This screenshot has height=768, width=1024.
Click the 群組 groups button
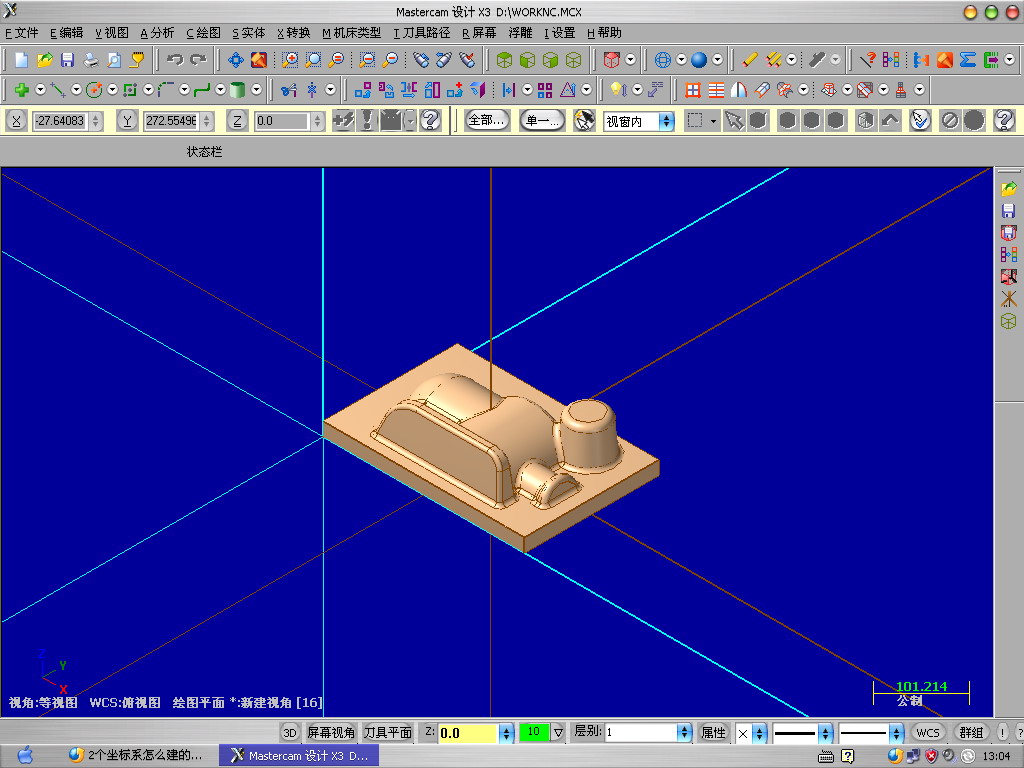point(971,733)
